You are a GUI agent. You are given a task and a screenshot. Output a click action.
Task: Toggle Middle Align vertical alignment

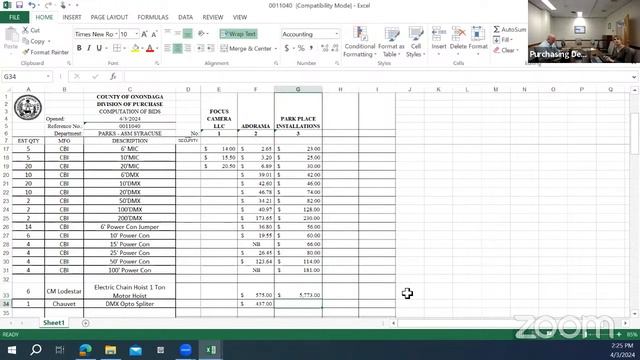[x=178, y=34]
